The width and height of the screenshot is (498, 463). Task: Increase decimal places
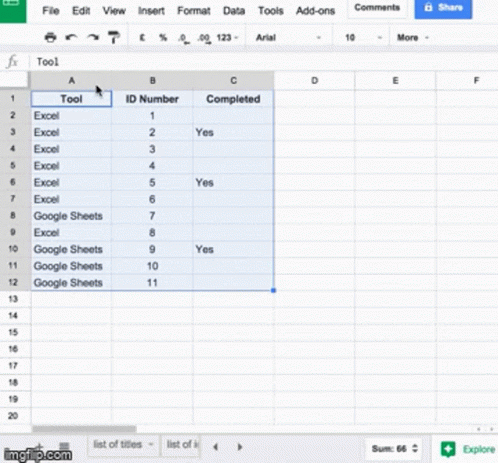pyautogui.click(x=204, y=38)
